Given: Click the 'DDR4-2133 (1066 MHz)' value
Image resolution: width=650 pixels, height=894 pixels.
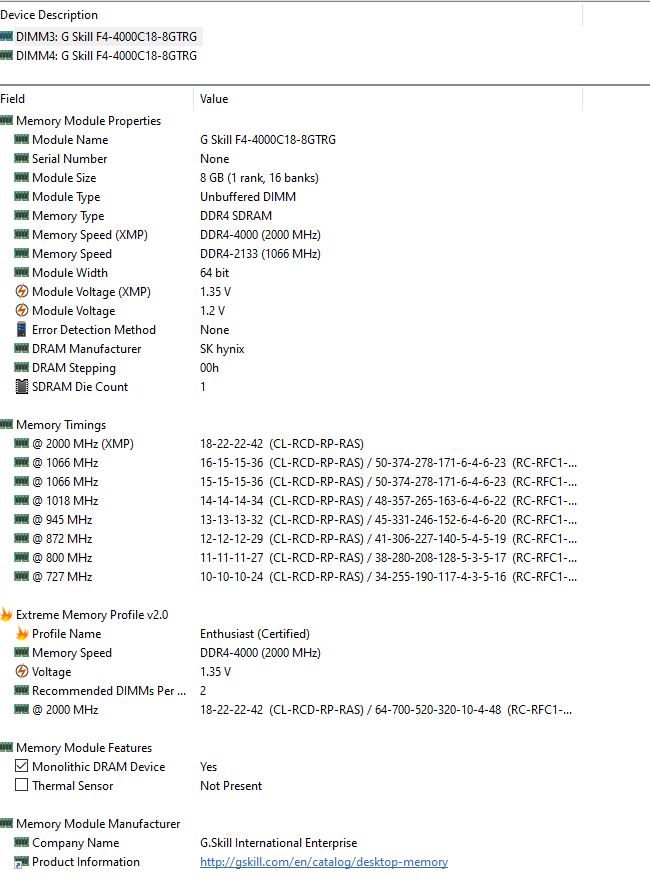Looking at the screenshot, I should pyautogui.click(x=261, y=254).
